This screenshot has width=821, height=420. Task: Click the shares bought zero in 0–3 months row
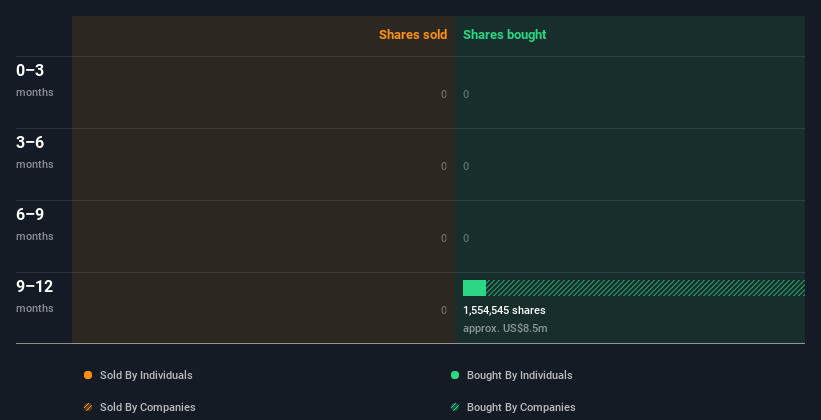click(x=466, y=94)
